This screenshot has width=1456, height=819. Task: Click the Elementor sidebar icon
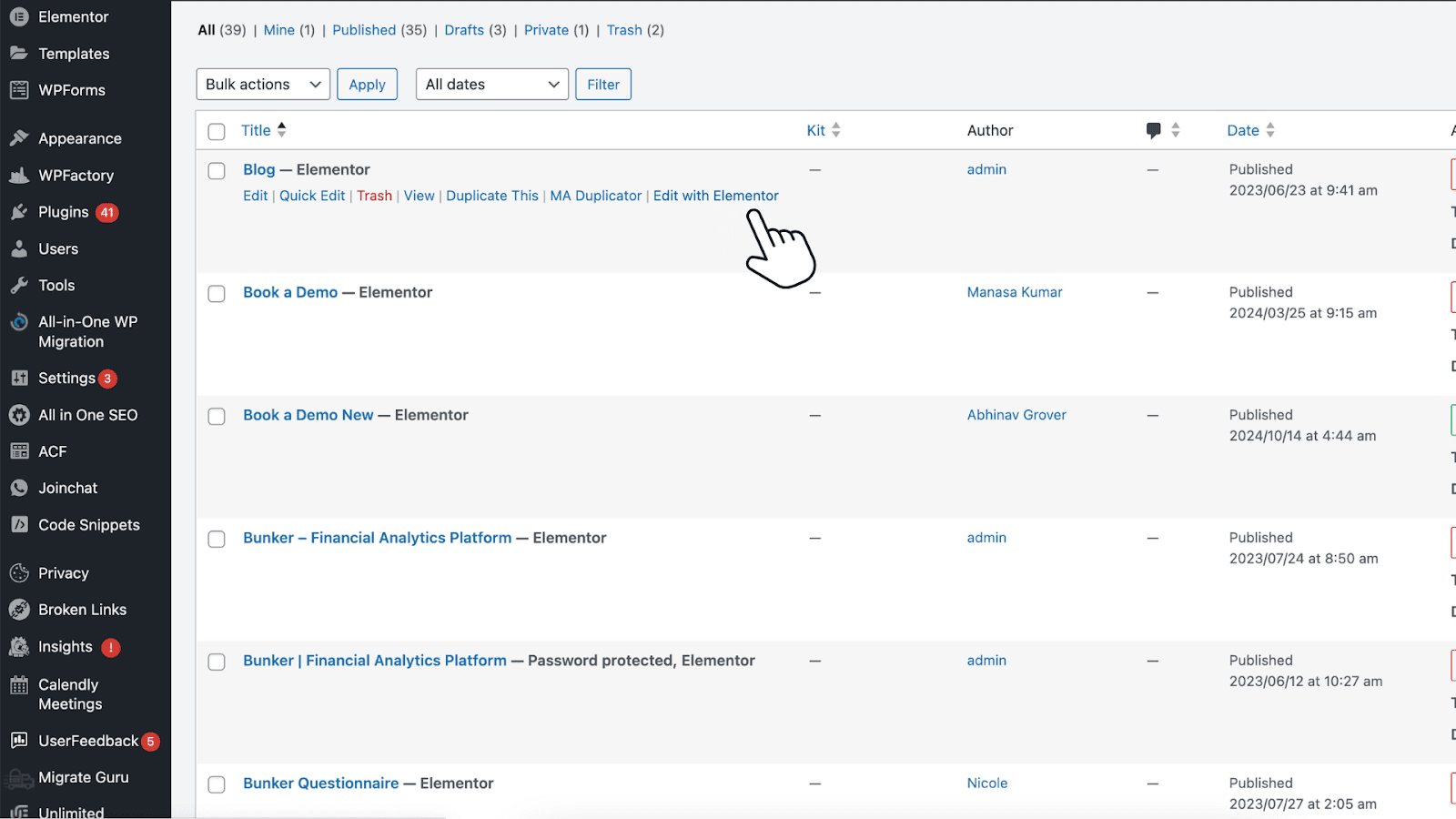[x=19, y=16]
